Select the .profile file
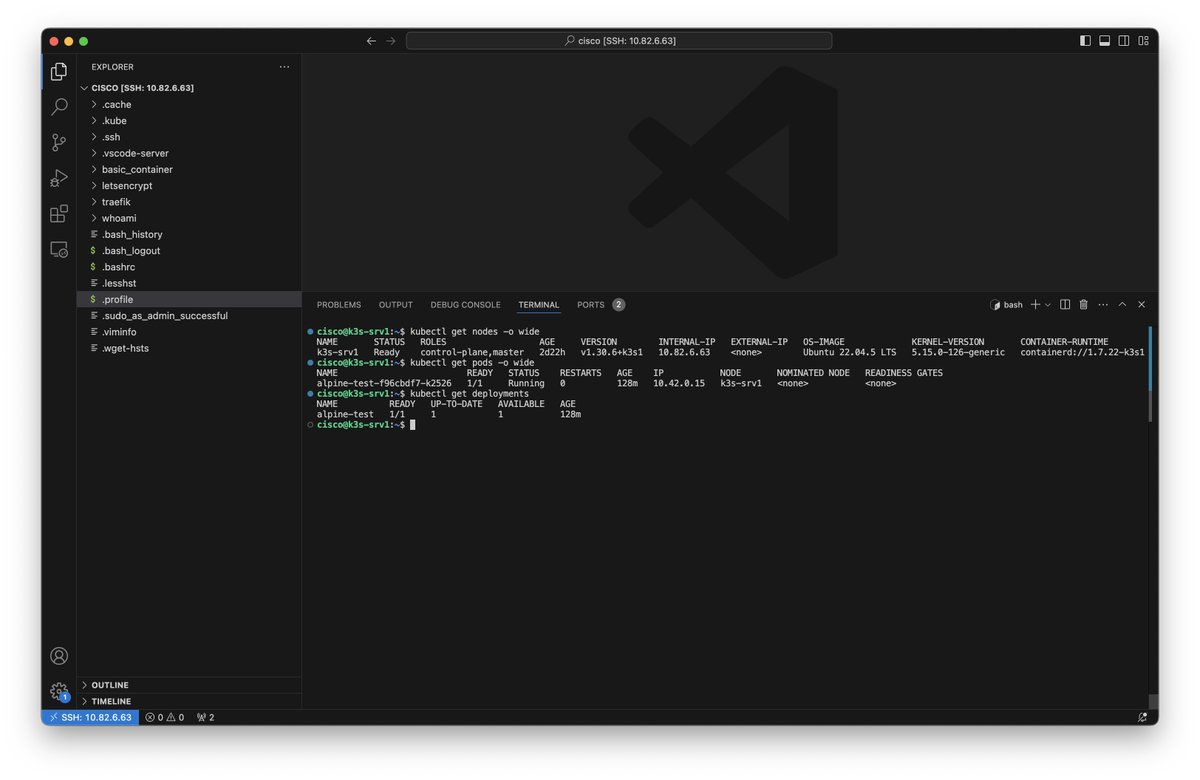This screenshot has width=1200, height=780. tap(189, 299)
